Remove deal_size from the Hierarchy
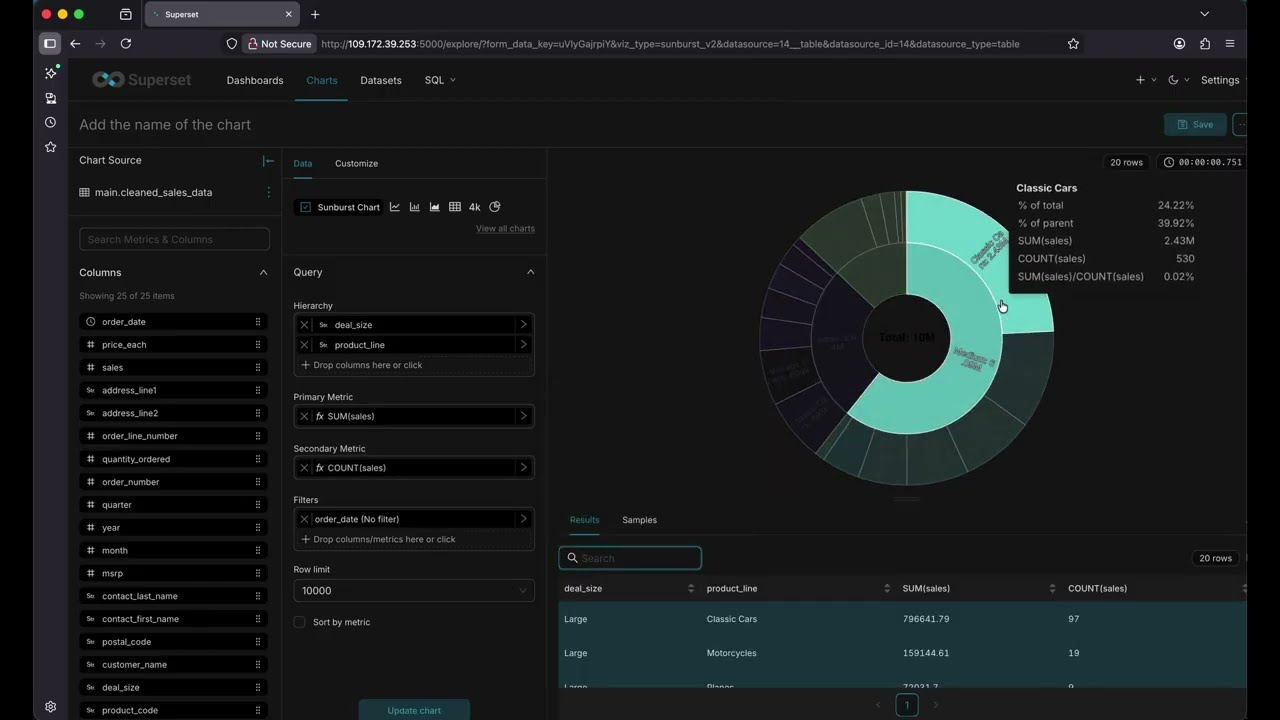 pyautogui.click(x=305, y=325)
